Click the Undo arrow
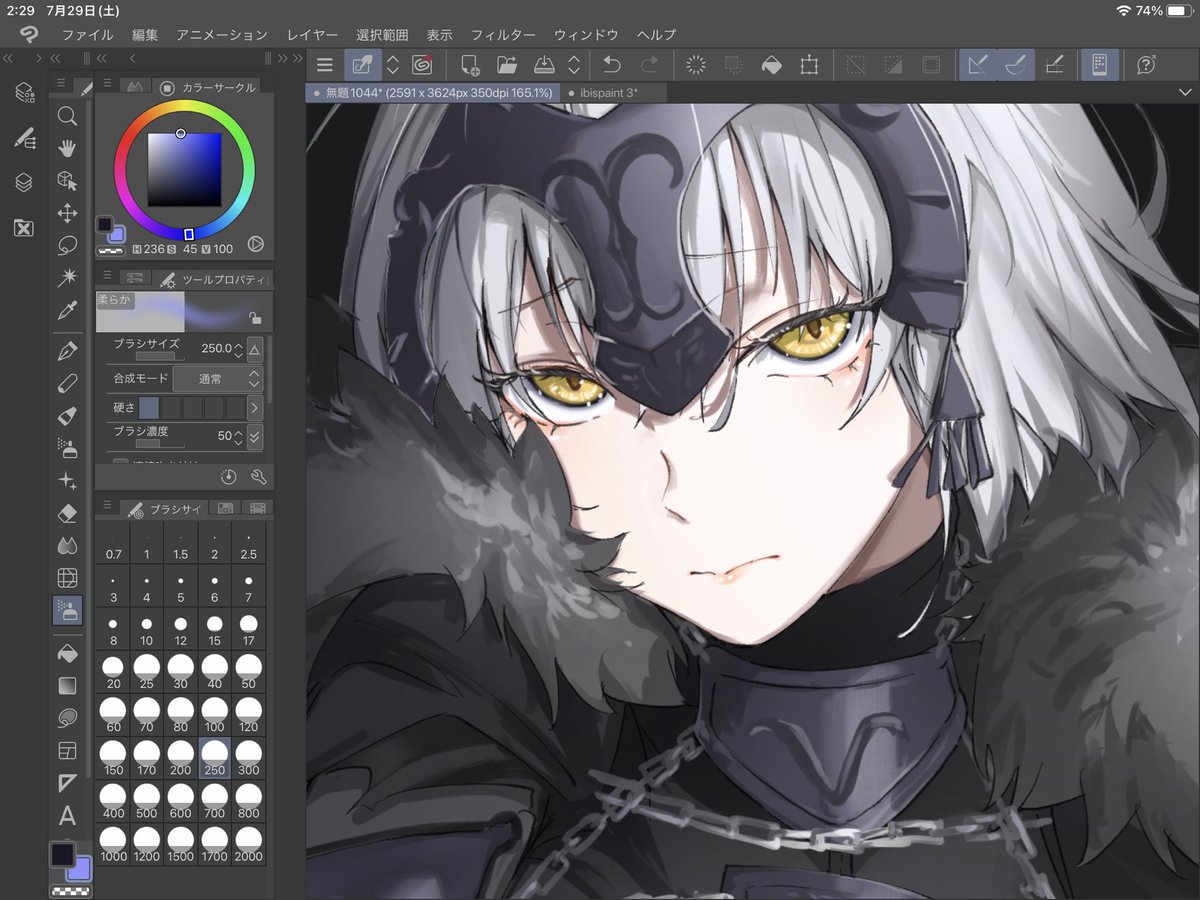The width and height of the screenshot is (1200, 900). click(611, 65)
